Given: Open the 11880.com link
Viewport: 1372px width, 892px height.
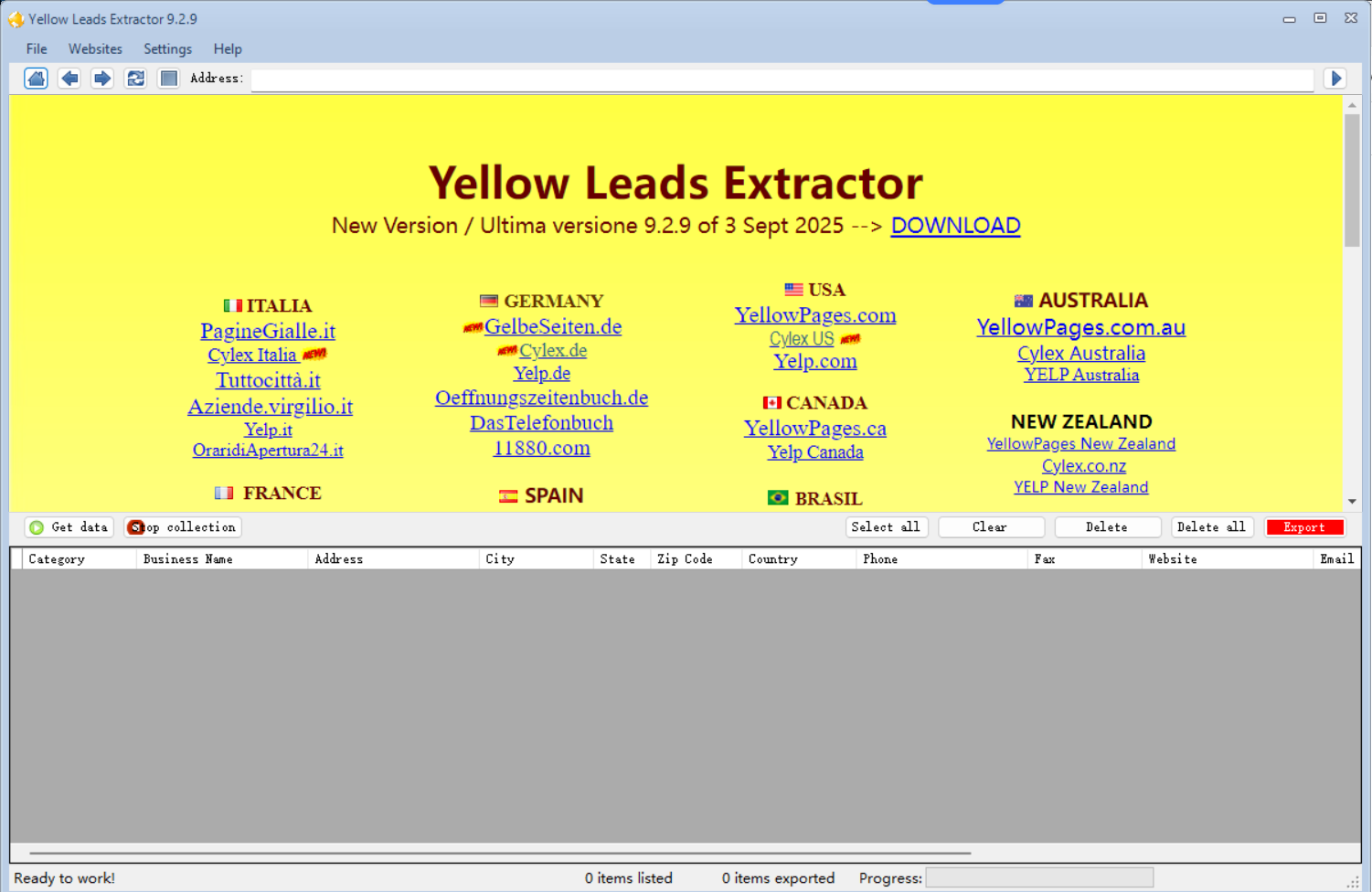Looking at the screenshot, I should pyautogui.click(x=541, y=449).
